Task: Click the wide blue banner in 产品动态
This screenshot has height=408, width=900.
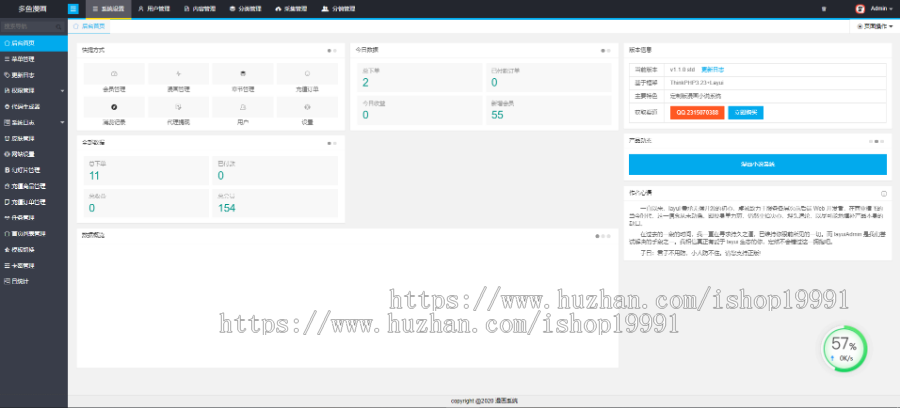Action: coord(758,164)
